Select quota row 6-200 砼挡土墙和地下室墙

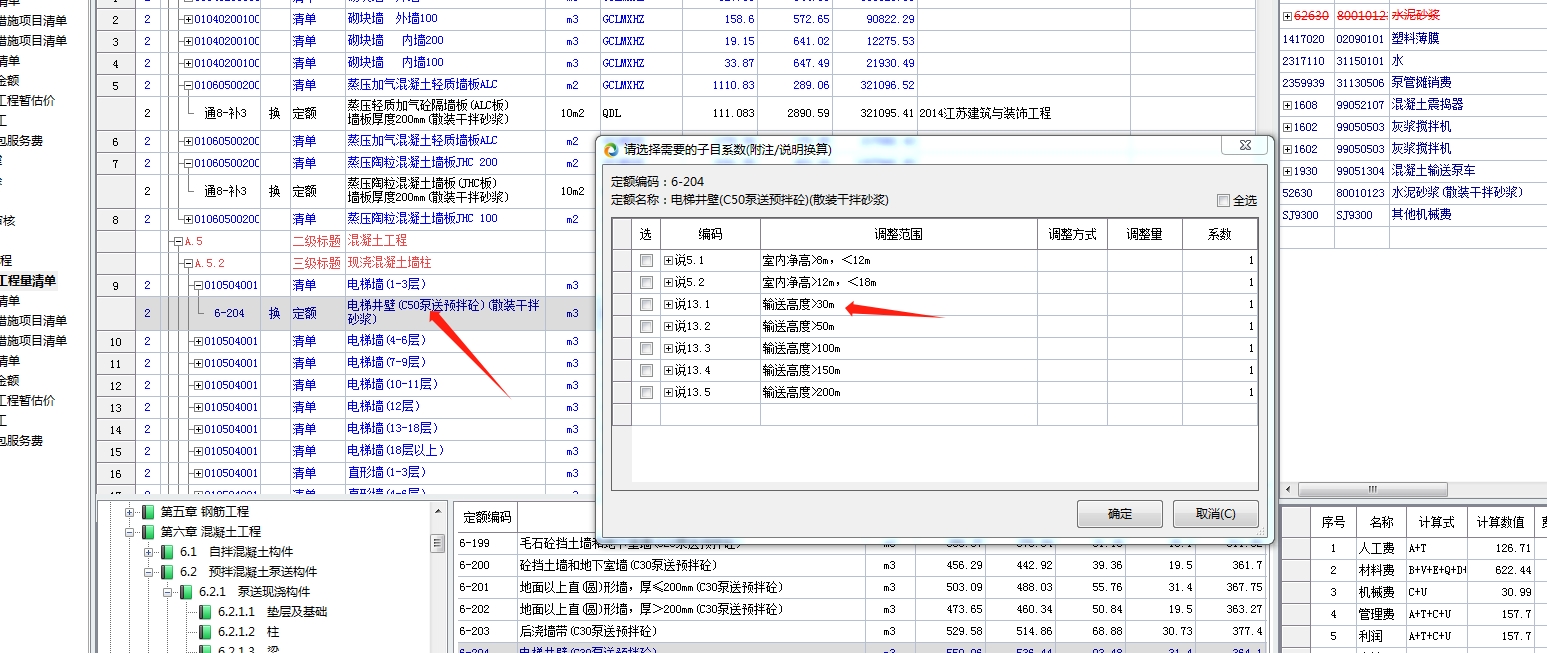(860, 565)
